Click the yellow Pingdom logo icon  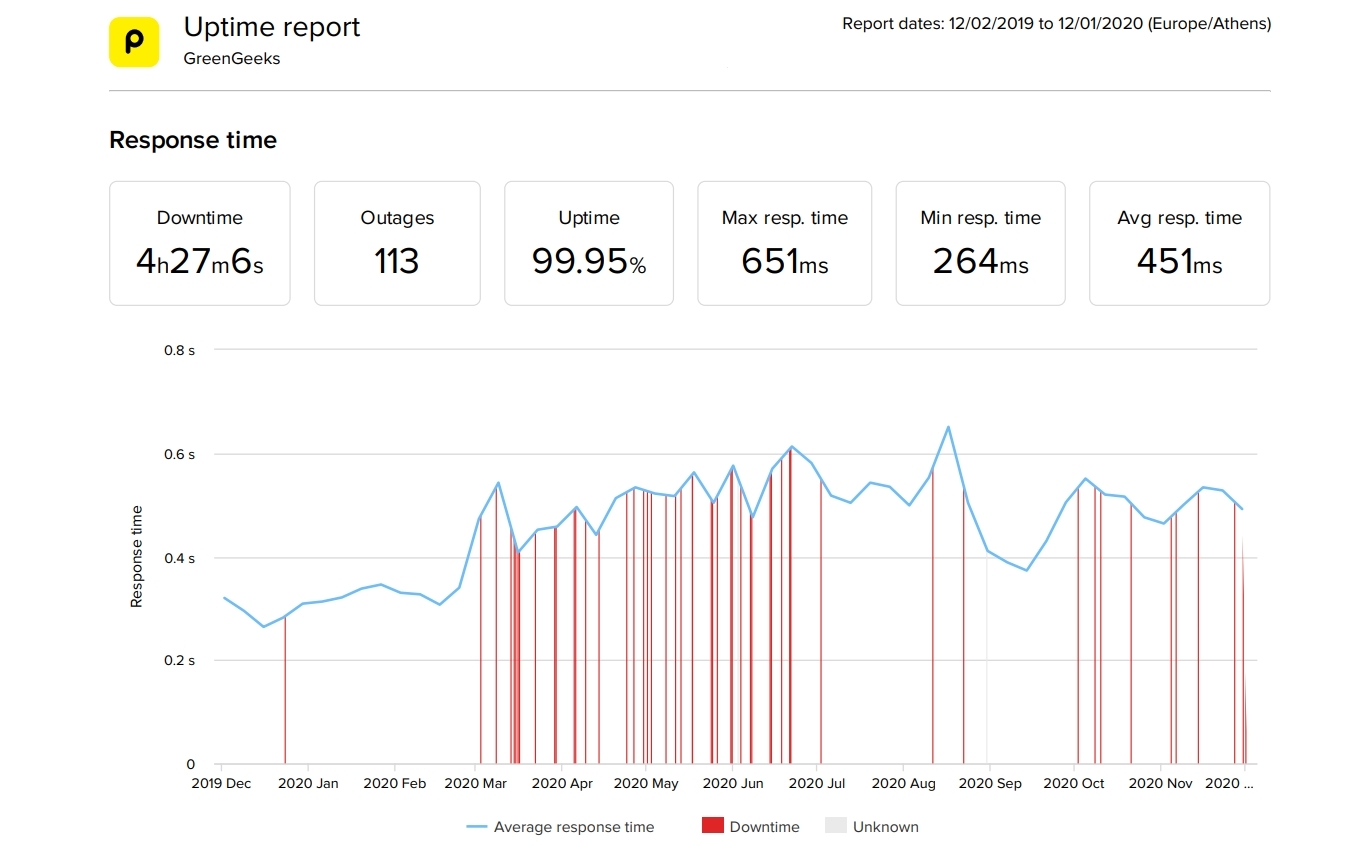134,42
